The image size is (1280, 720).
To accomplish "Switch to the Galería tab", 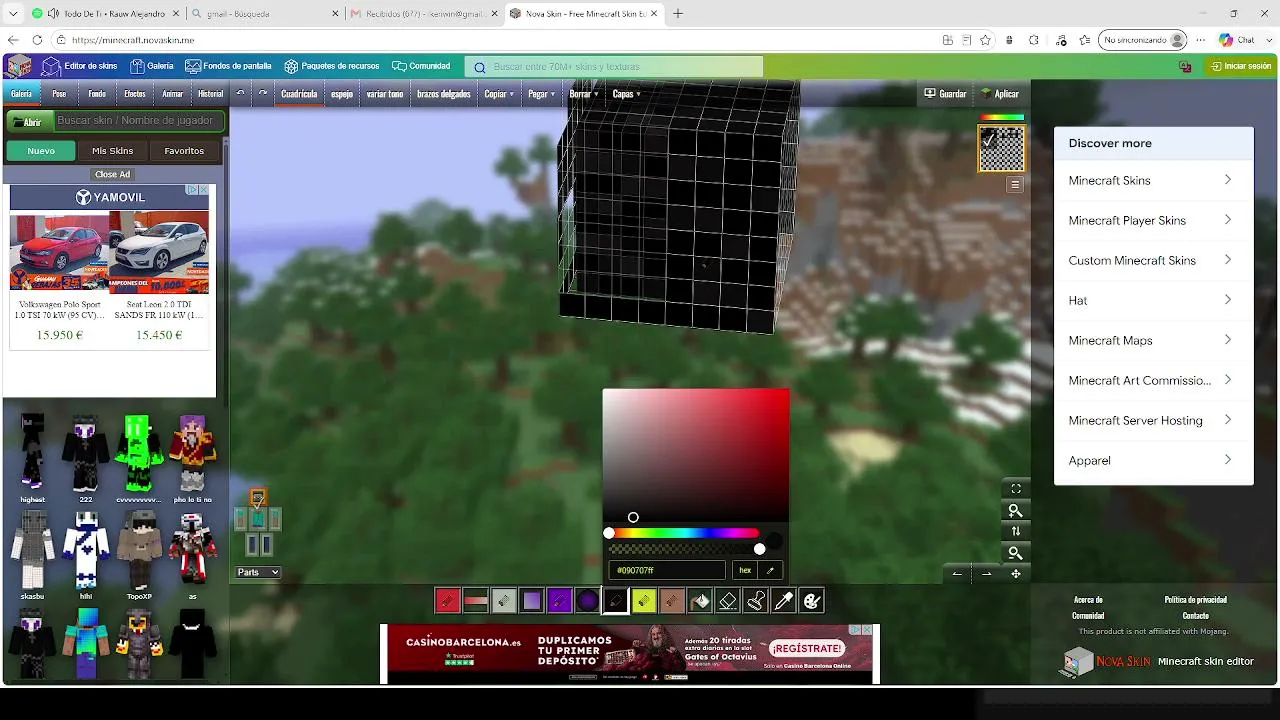I will tap(21, 94).
